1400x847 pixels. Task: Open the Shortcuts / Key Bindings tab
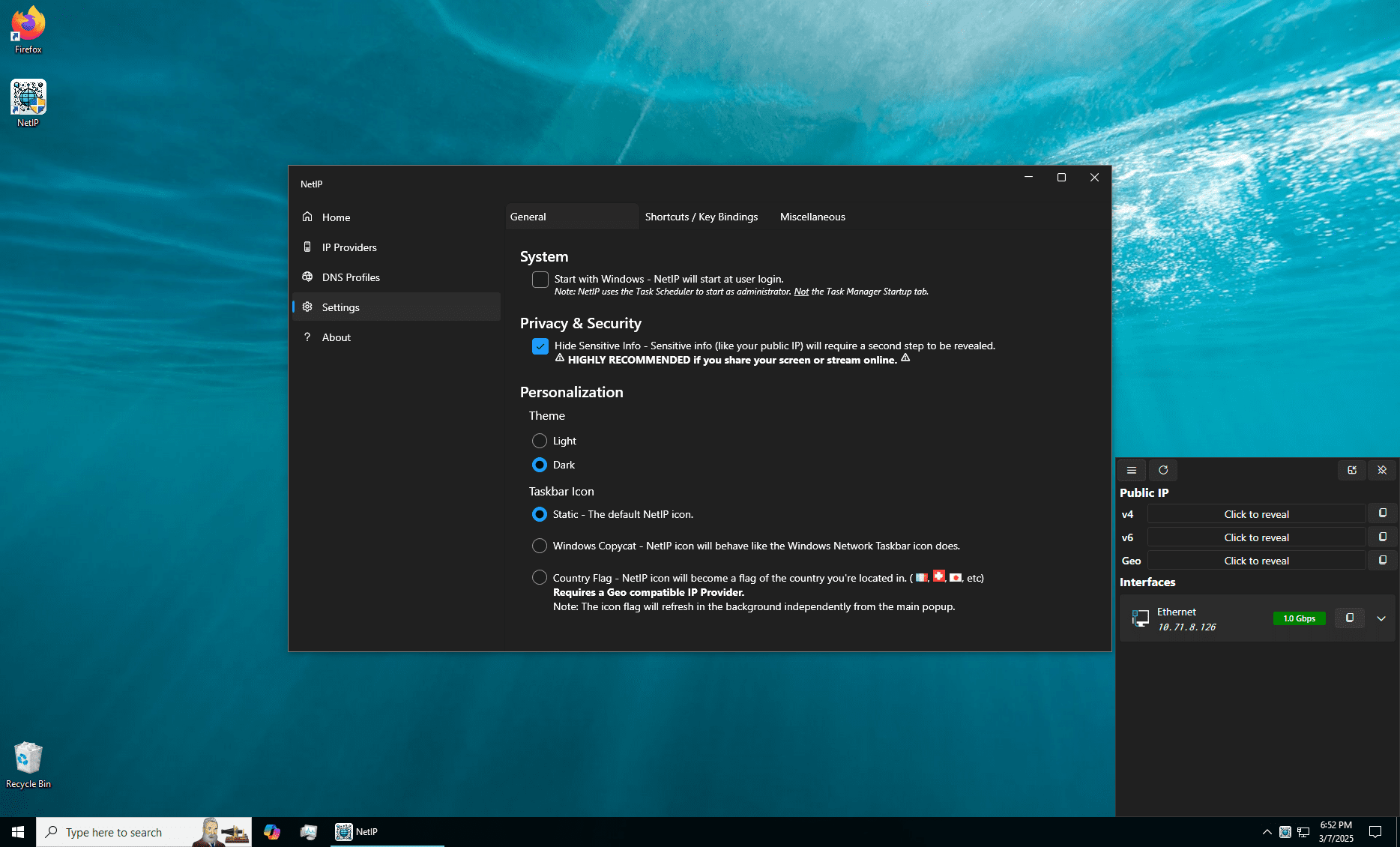click(x=701, y=217)
